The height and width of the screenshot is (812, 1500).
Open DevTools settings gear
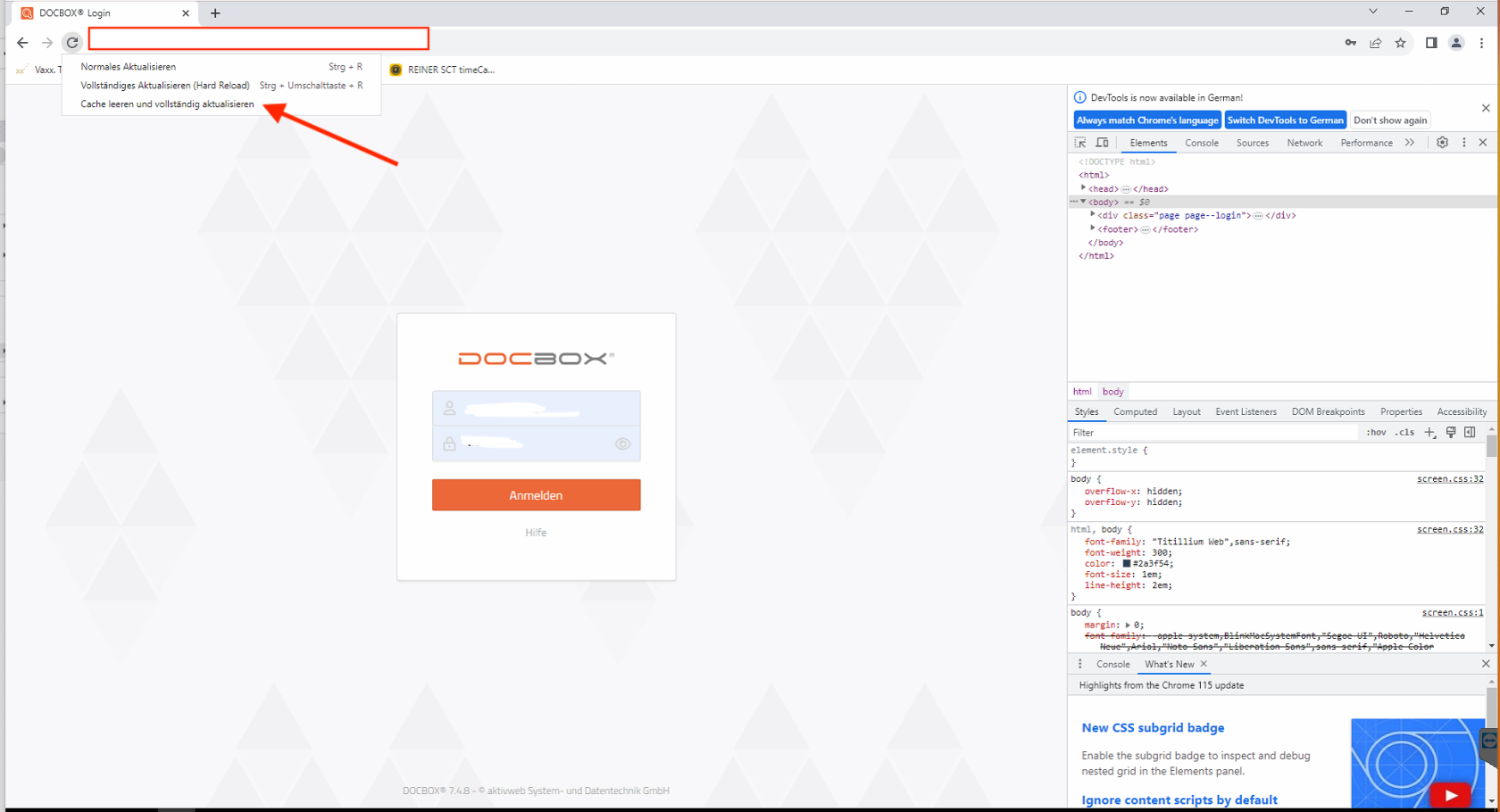(x=1442, y=143)
